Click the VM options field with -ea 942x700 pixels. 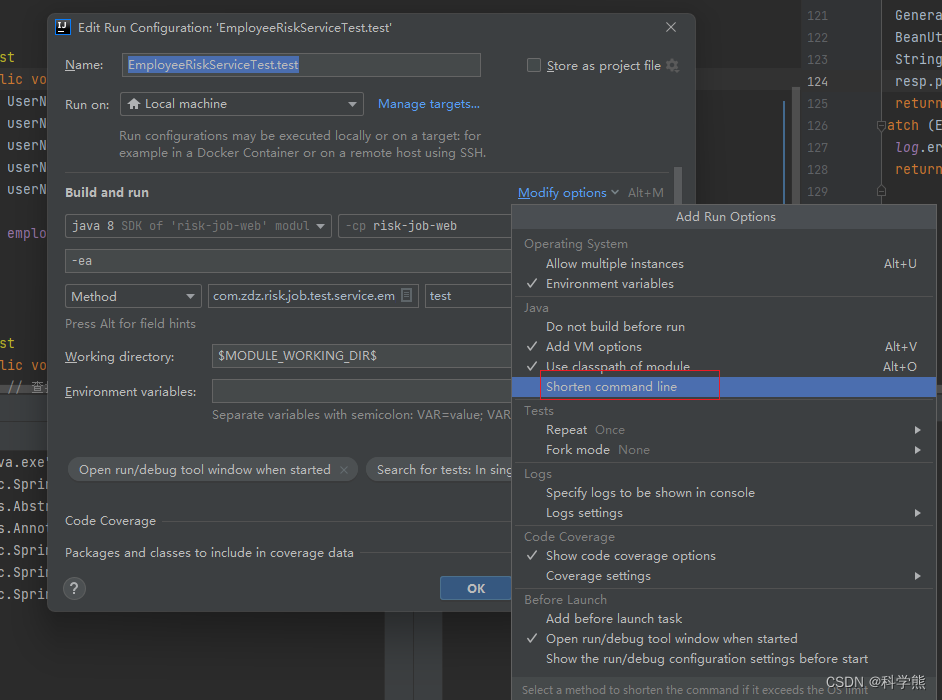tap(288, 261)
